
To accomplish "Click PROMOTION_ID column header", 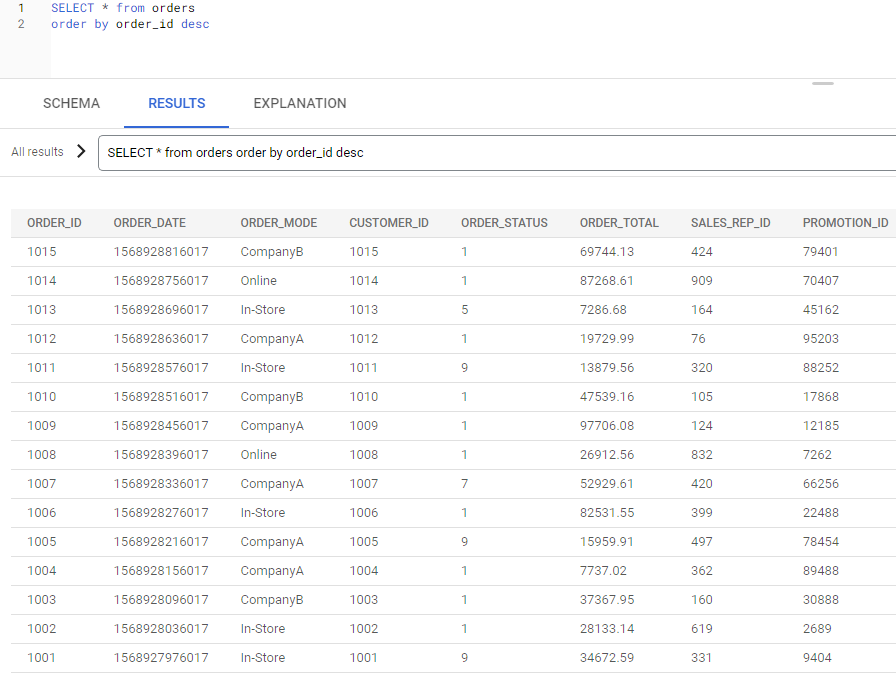I will click(x=846, y=223).
